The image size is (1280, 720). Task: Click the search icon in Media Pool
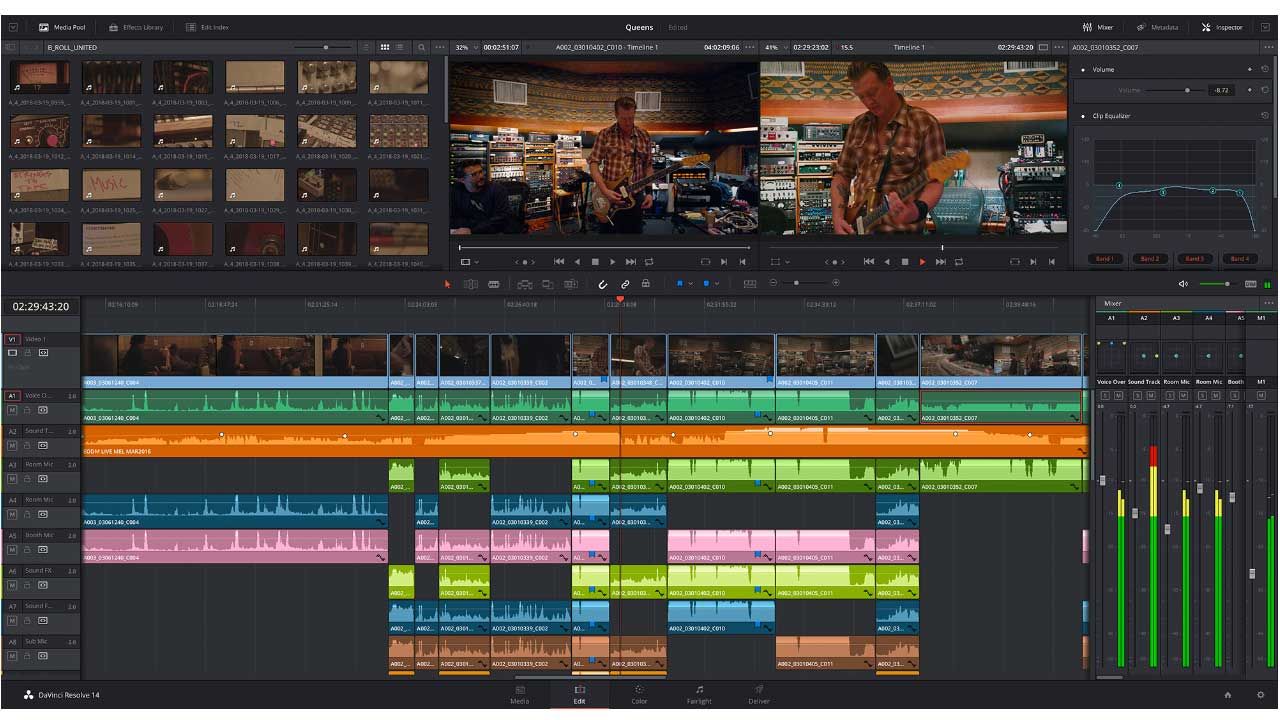421,47
